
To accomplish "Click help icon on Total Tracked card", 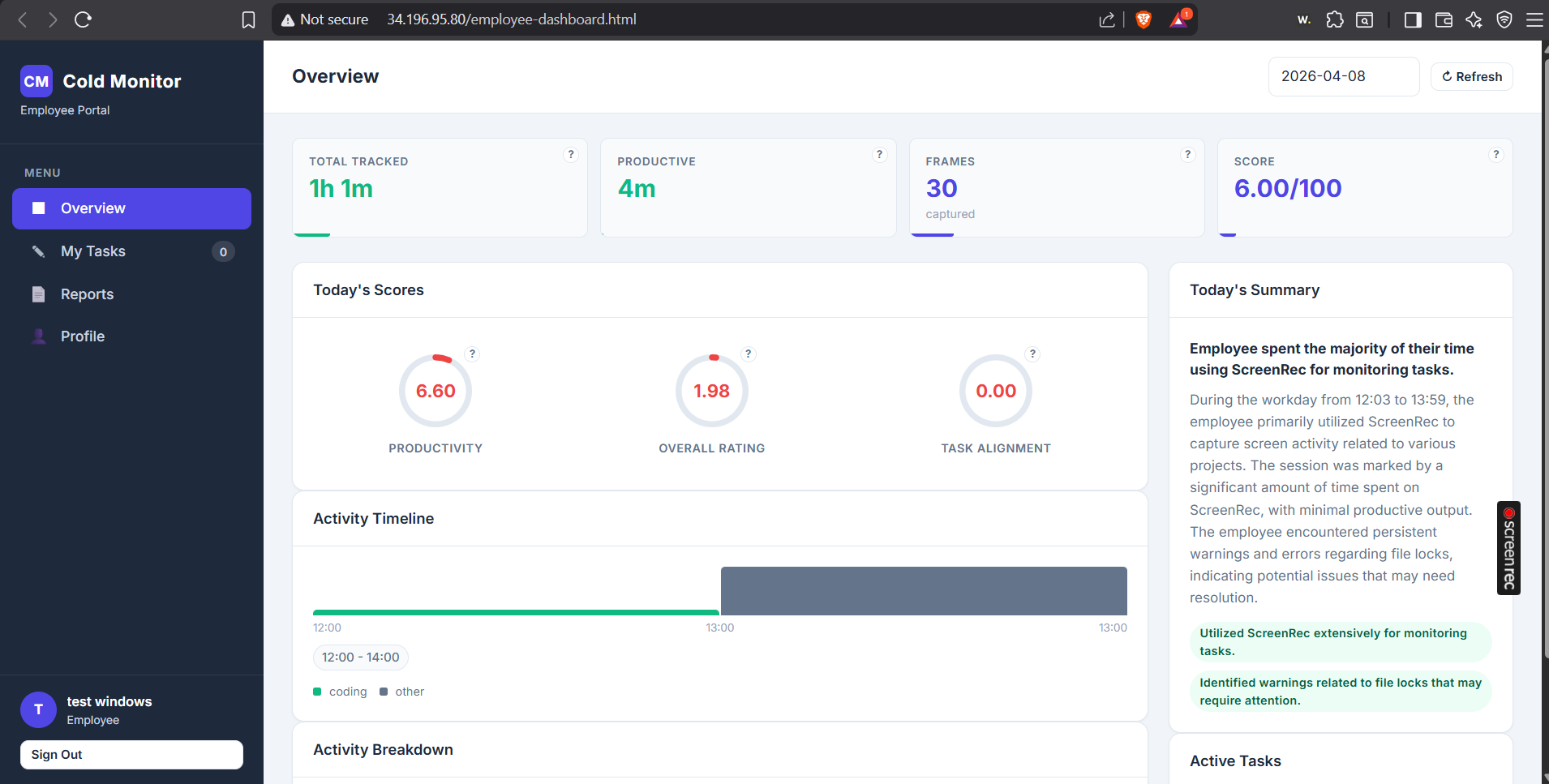I will click(571, 155).
